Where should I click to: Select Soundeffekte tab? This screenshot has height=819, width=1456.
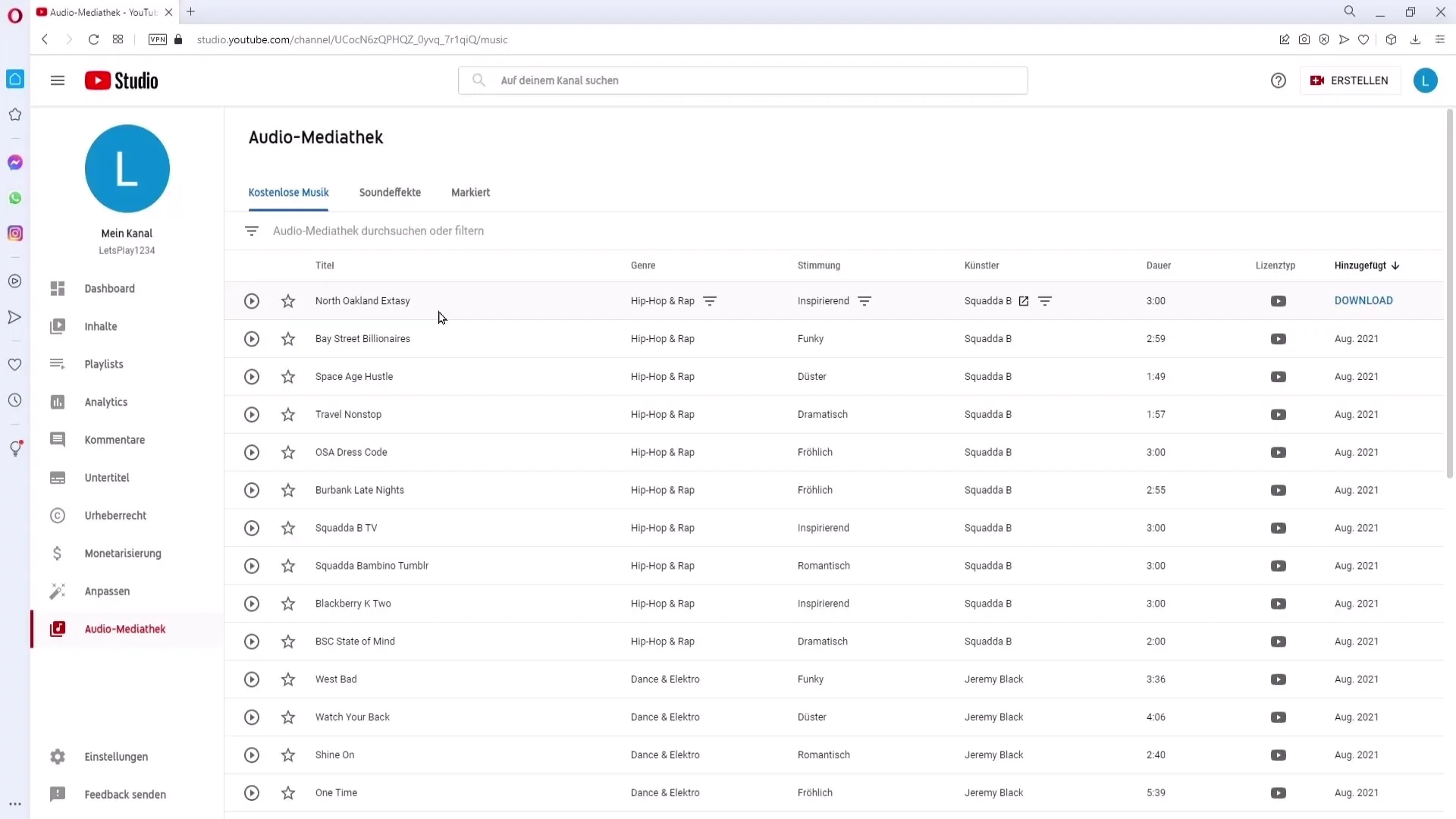click(x=390, y=192)
